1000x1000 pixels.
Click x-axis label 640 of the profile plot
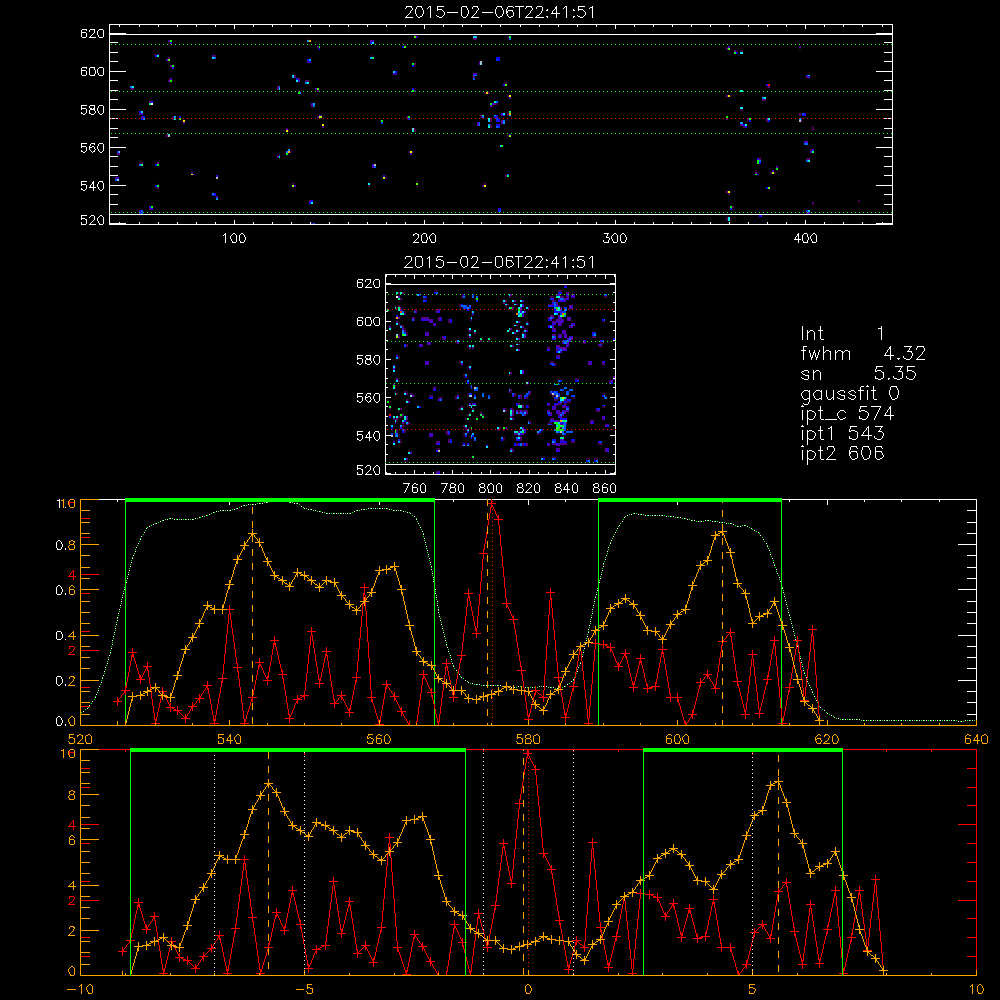click(x=976, y=740)
